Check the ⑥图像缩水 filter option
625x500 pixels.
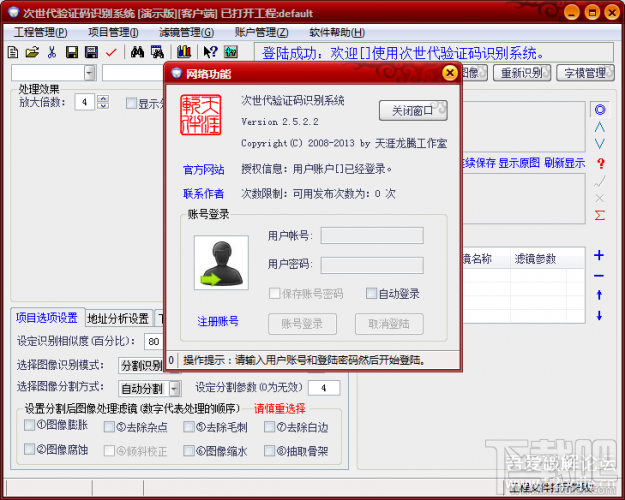189,451
